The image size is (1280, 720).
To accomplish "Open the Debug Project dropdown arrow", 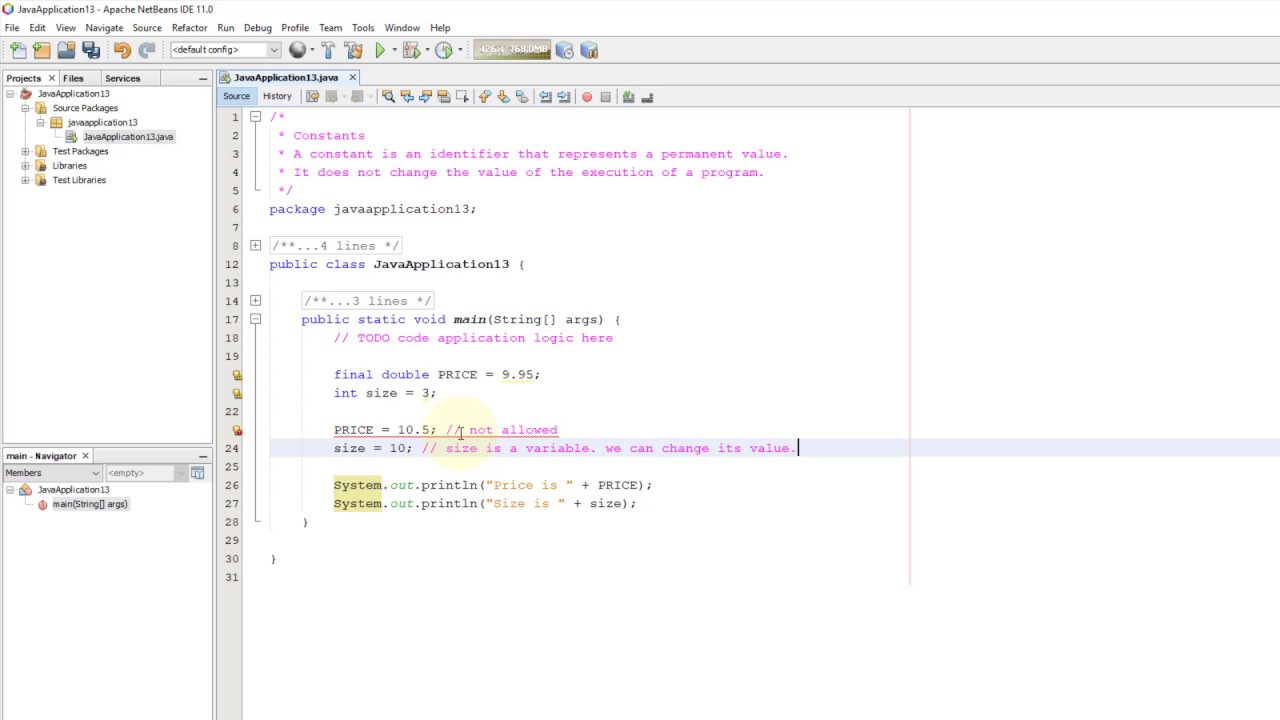I will tap(426, 50).
